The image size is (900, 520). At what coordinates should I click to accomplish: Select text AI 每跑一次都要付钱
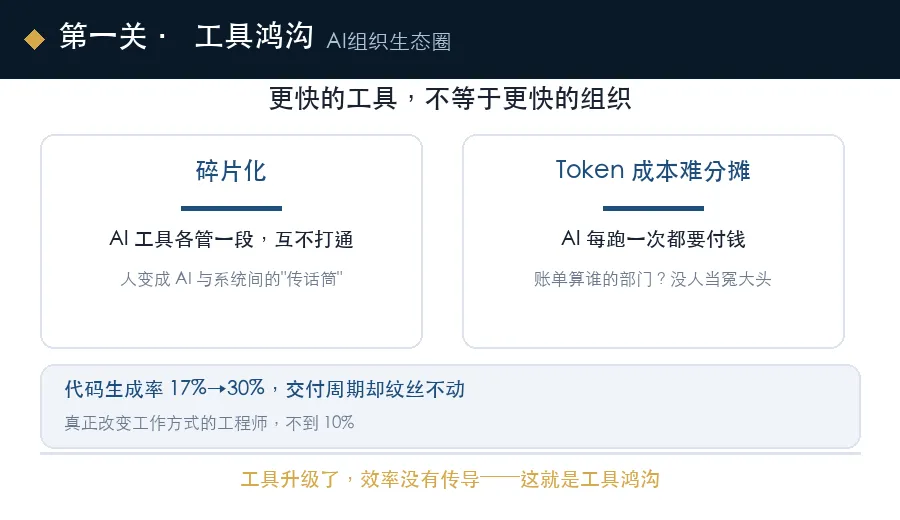[x=653, y=239]
